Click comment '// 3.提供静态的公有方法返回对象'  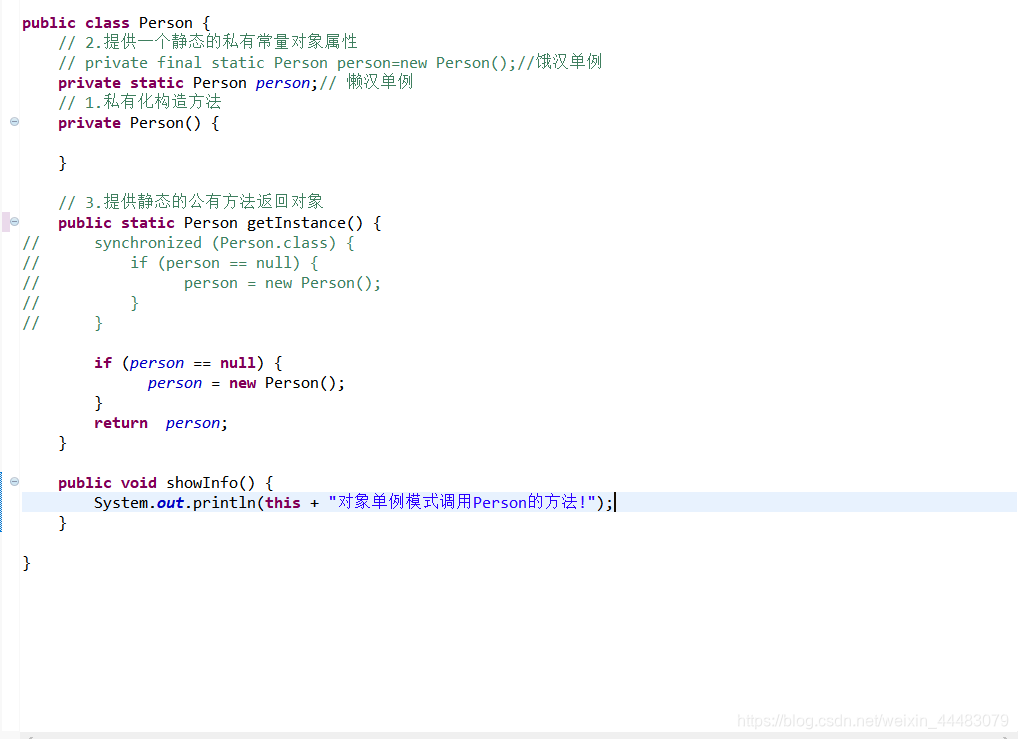[191, 202]
